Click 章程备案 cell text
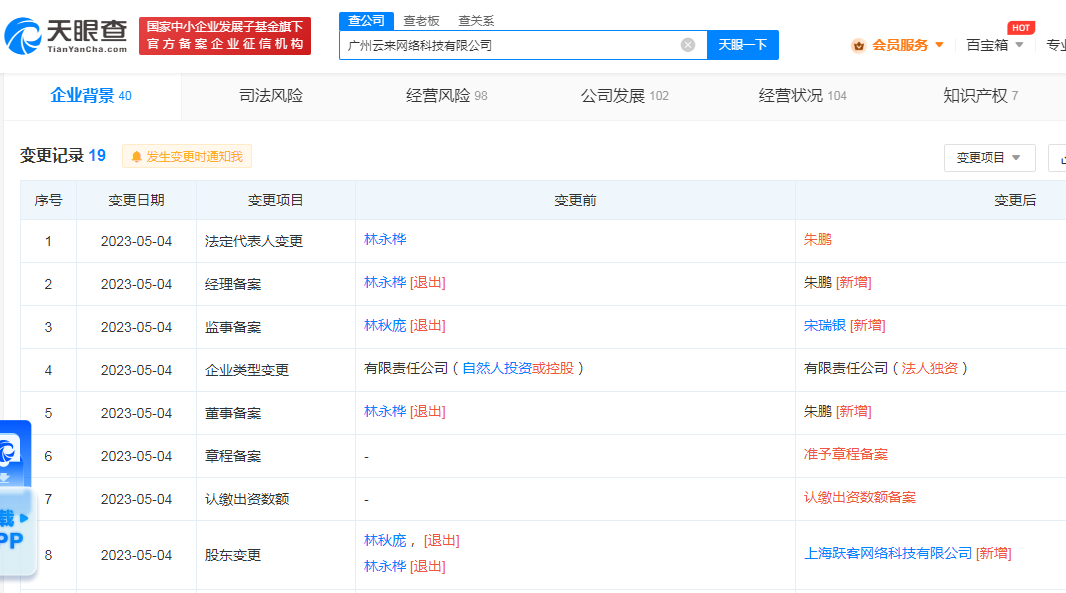This screenshot has height=593, width=1066. pyautogui.click(x=233, y=456)
